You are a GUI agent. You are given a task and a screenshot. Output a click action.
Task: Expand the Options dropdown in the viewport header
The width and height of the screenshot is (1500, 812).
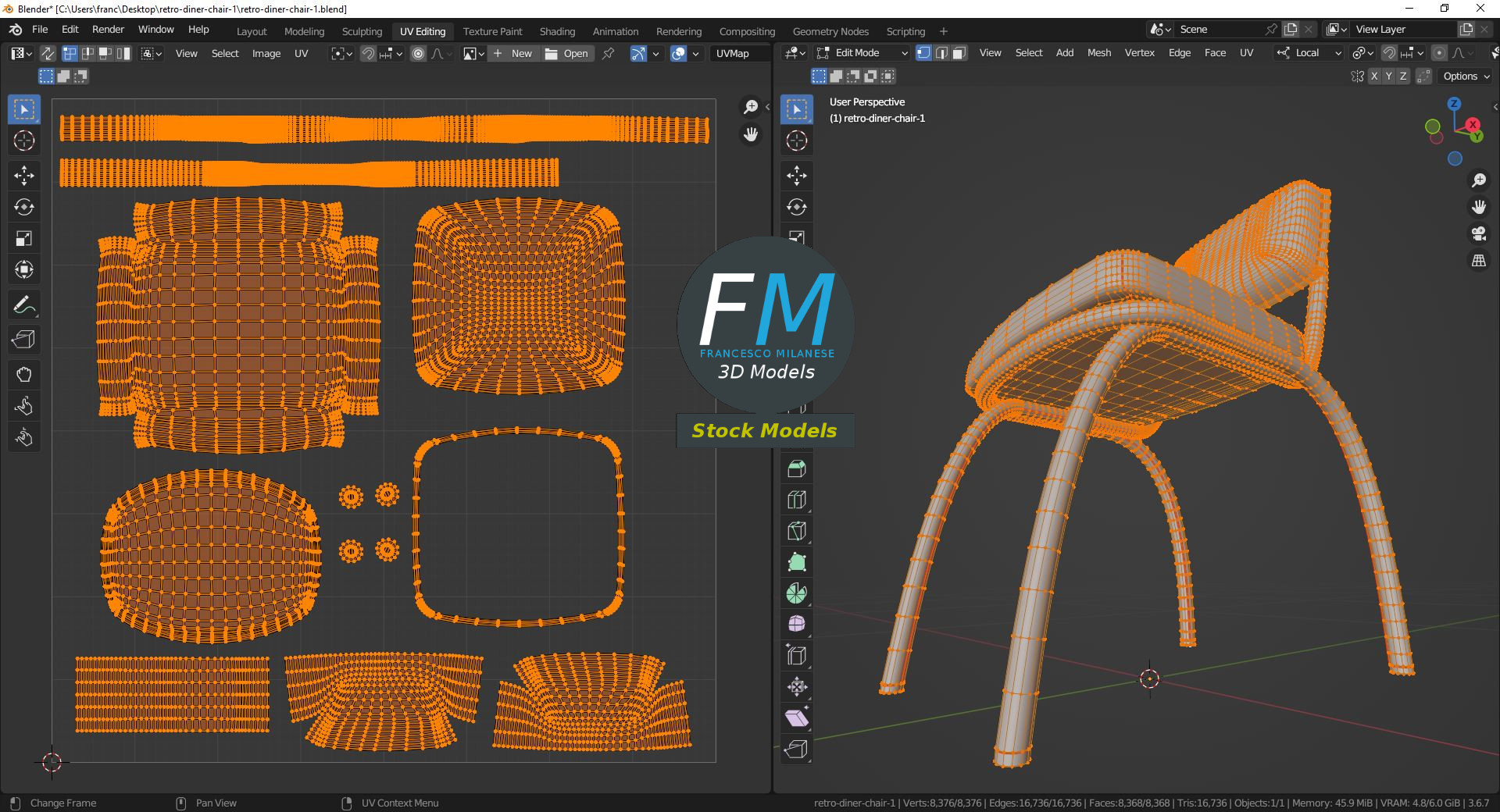pyautogui.click(x=1464, y=76)
